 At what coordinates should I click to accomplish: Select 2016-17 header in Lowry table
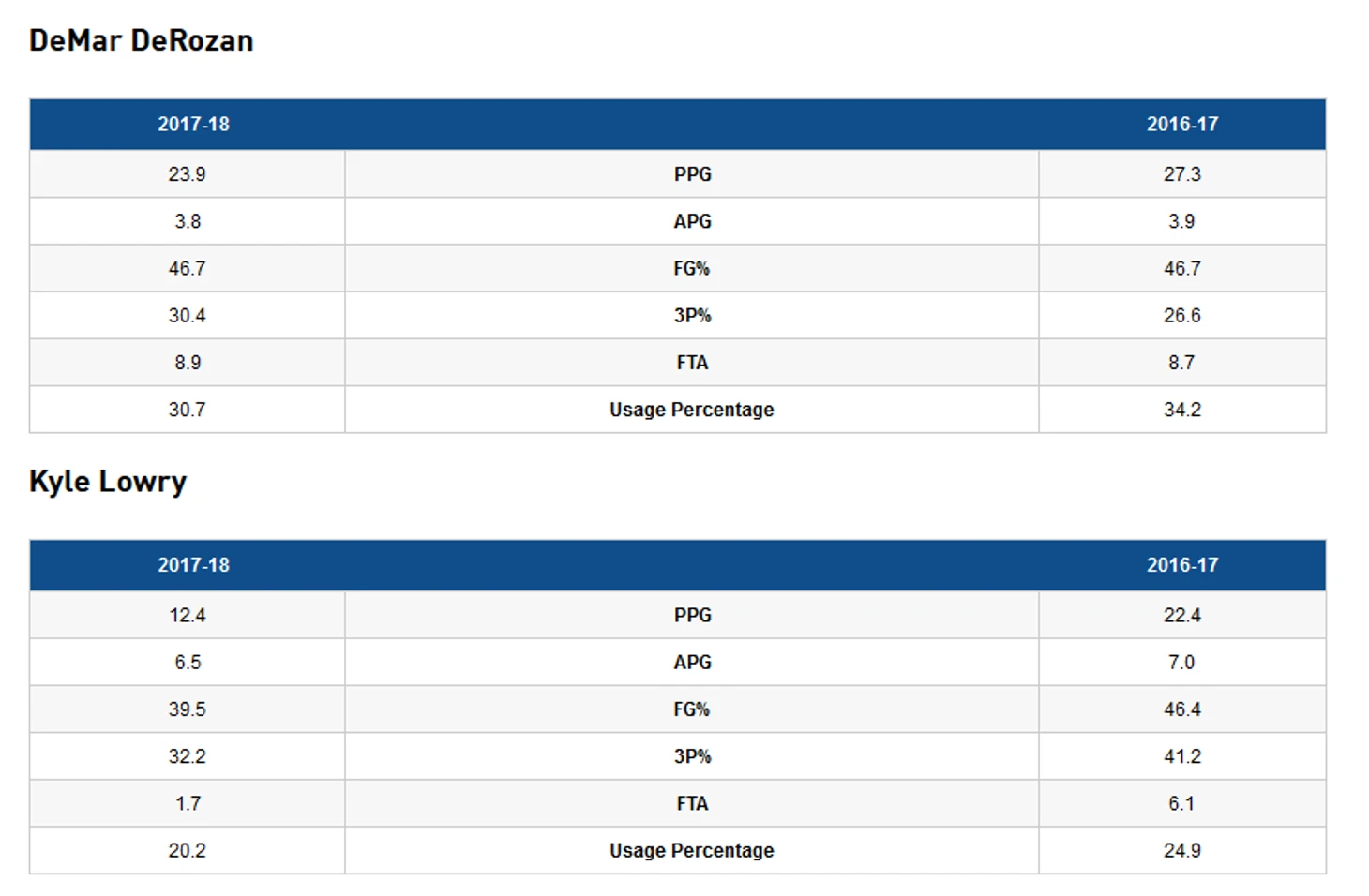(x=1182, y=565)
